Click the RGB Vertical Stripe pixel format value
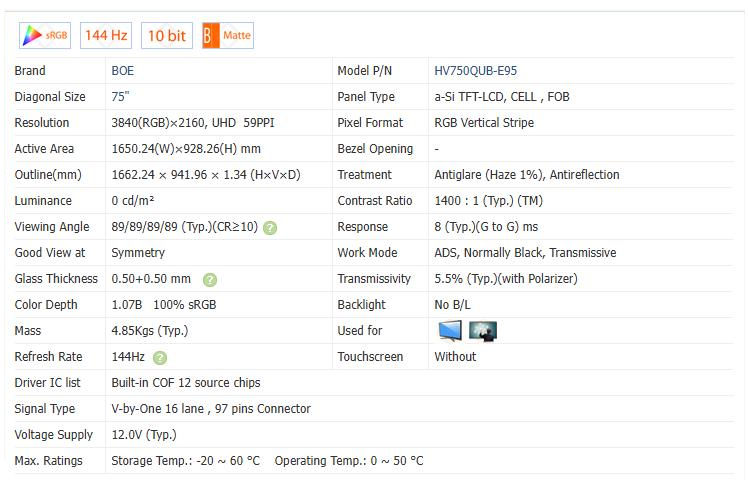Screen dimensions: 750x480 point(484,123)
